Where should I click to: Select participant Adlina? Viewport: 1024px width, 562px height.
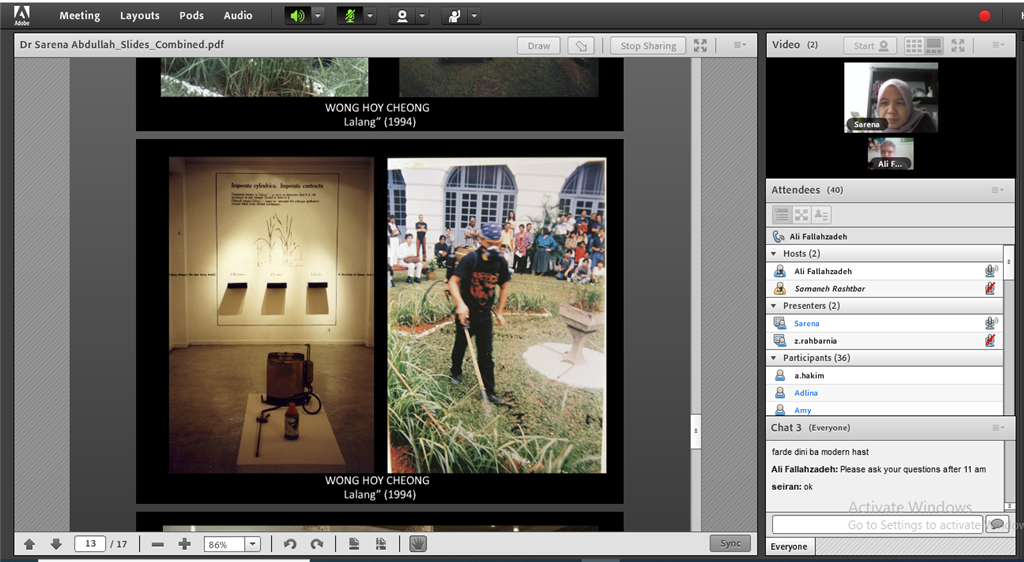(885, 393)
